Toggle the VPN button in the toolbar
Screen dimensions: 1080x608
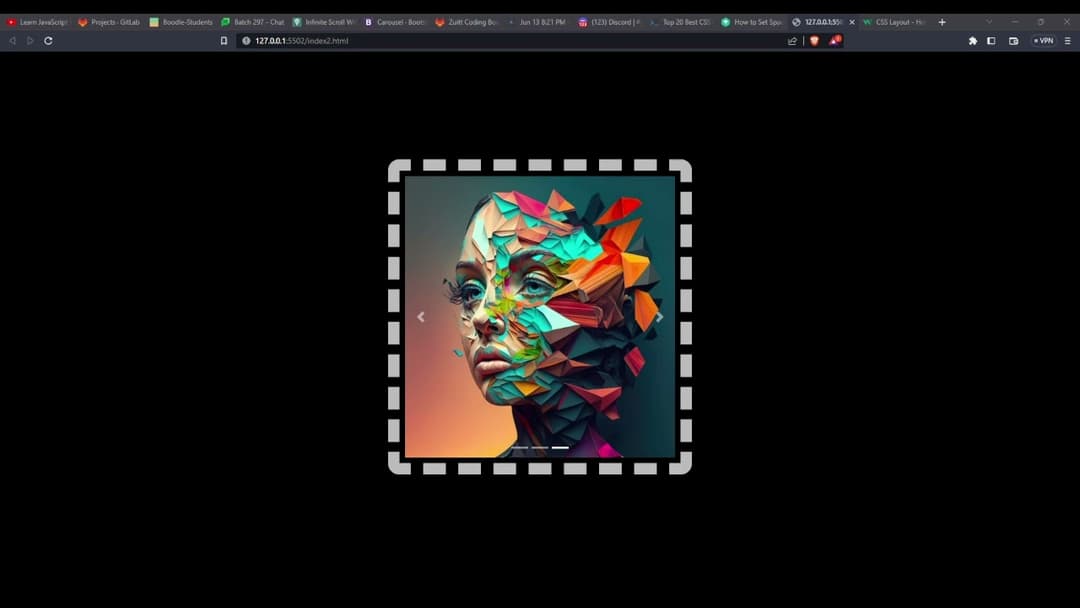click(1042, 41)
